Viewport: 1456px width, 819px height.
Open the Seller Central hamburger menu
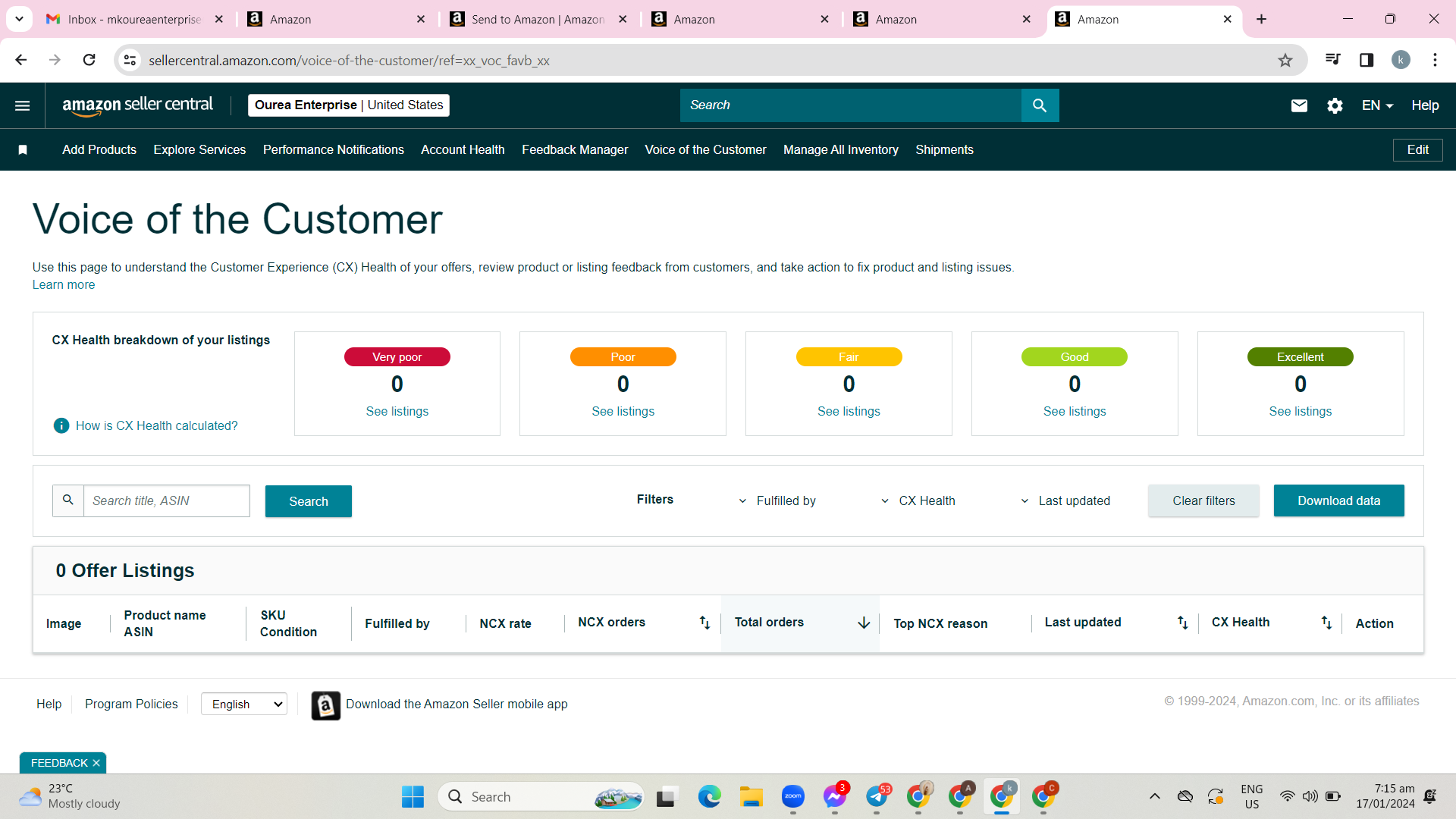click(x=23, y=105)
